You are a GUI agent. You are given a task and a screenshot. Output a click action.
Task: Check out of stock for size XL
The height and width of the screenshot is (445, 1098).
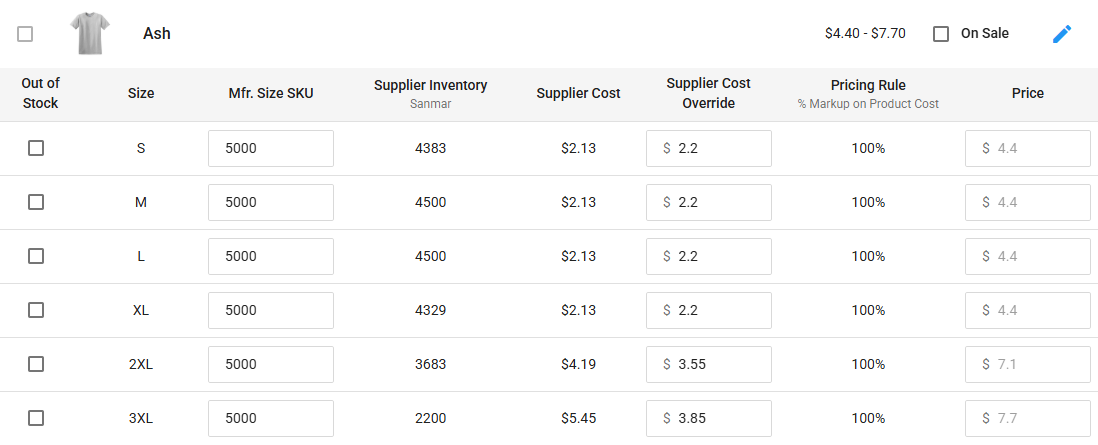[x=36, y=310]
